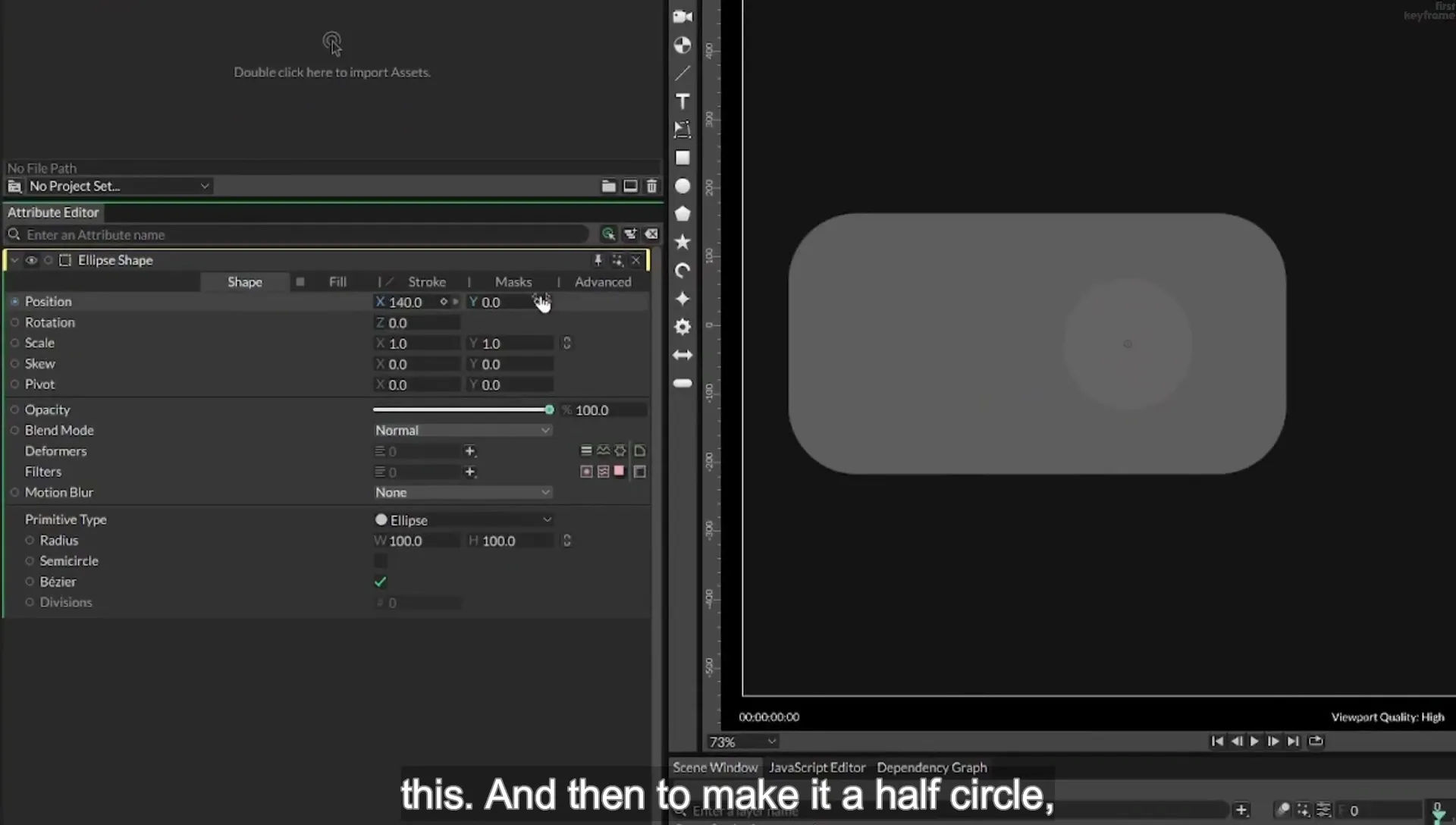Uncheck the Bézier checkbox
The height and width of the screenshot is (825, 1456).
pos(381,582)
